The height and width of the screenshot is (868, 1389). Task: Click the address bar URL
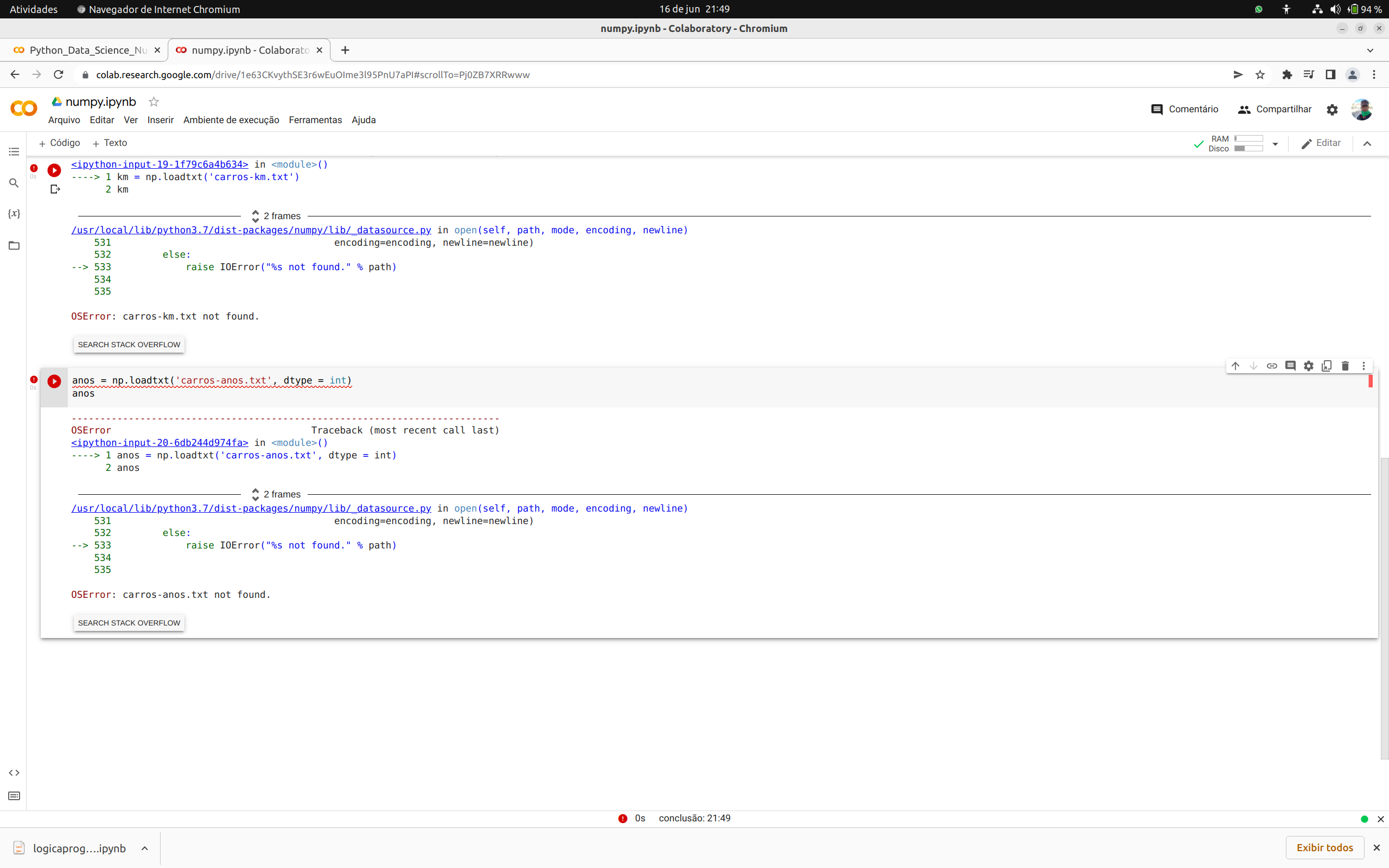pyautogui.click(x=313, y=75)
